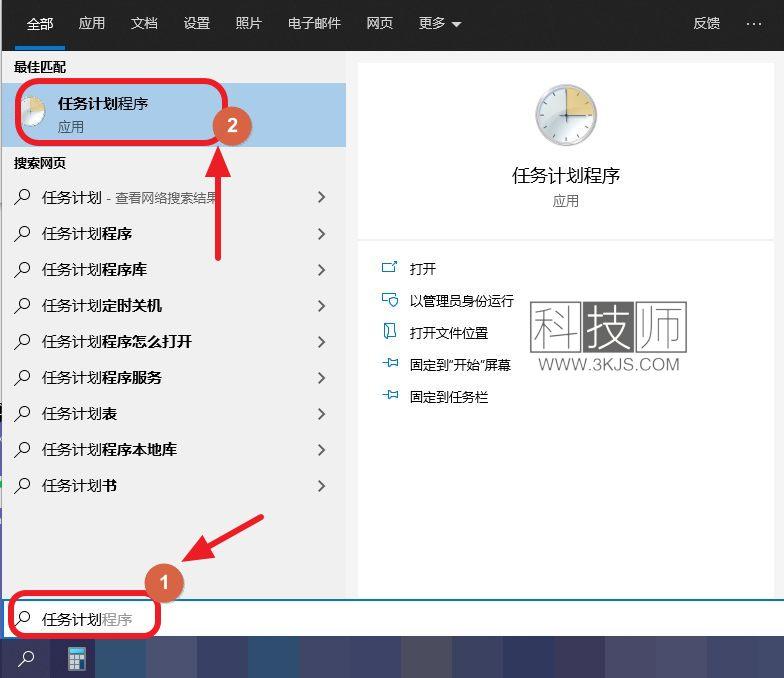The image size is (784, 678).
Task: Open the three-dot options menu in header
Action: [x=754, y=24]
